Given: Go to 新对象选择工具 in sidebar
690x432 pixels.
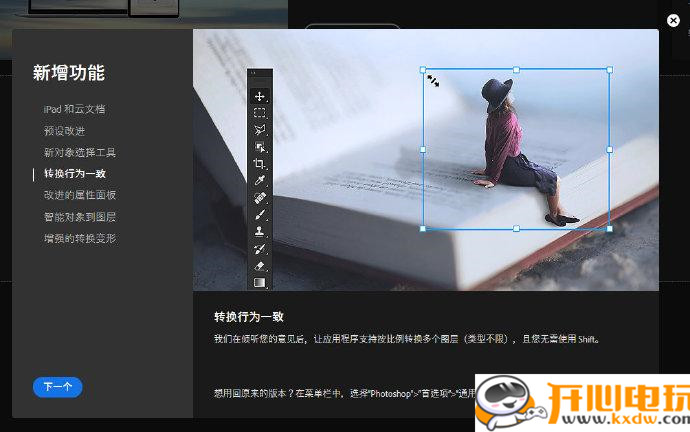Looking at the screenshot, I should pyautogui.click(x=80, y=153).
